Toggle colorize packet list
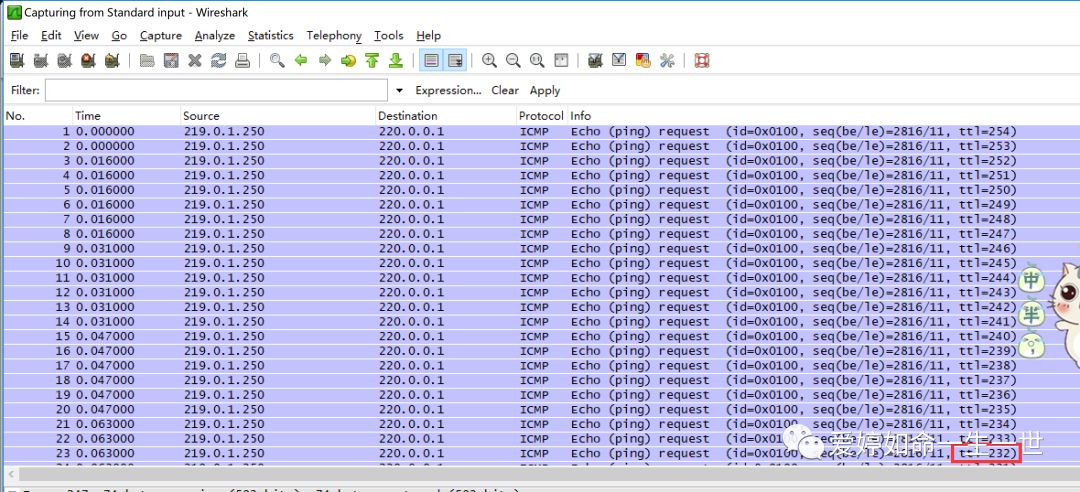The width and height of the screenshot is (1080, 492). point(432,61)
